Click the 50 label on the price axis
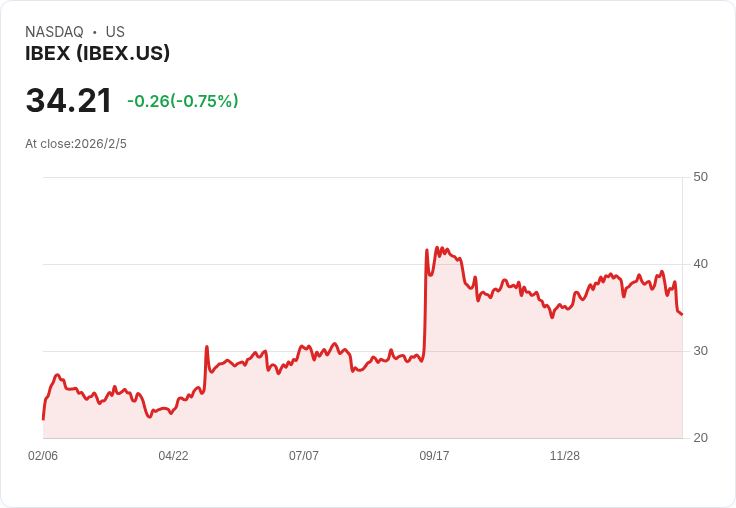 pyautogui.click(x=700, y=177)
